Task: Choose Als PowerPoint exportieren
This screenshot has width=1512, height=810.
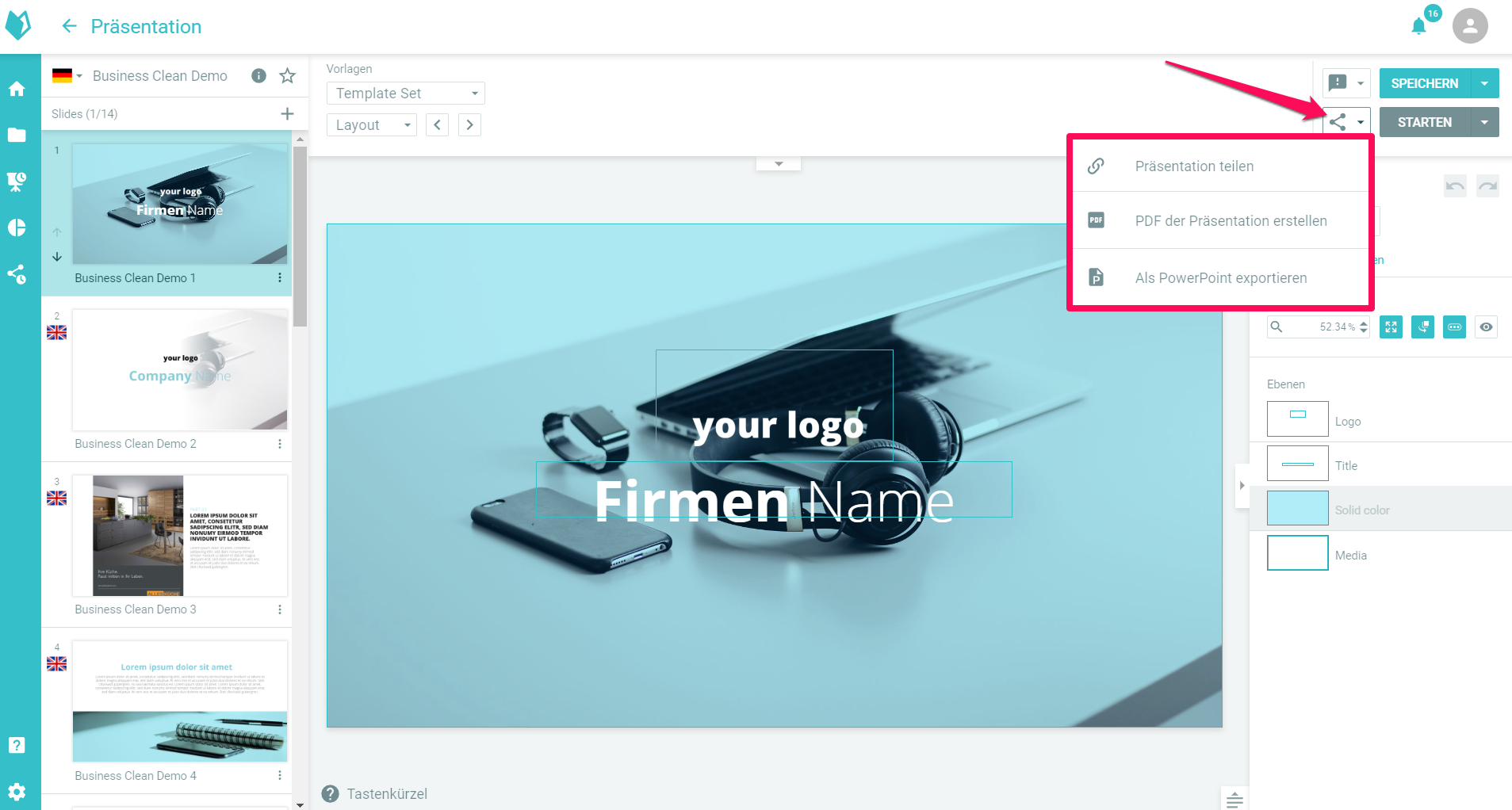Action: click(1220, 278)
